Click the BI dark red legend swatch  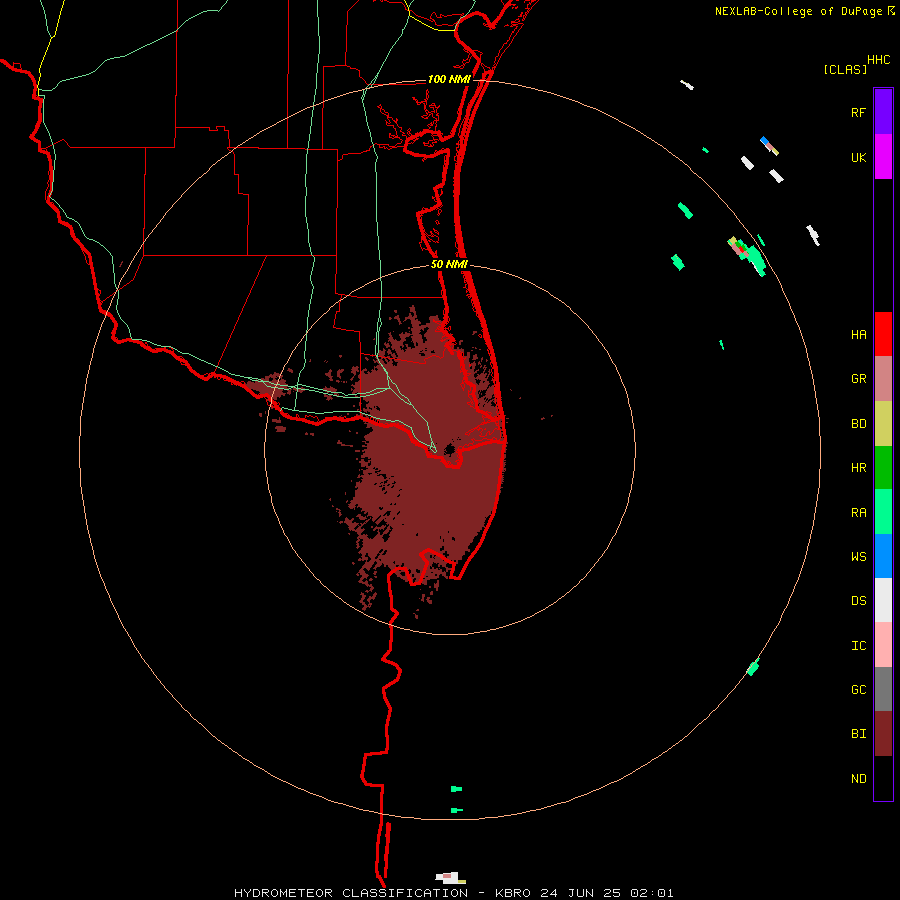click(x=883, y=734)
